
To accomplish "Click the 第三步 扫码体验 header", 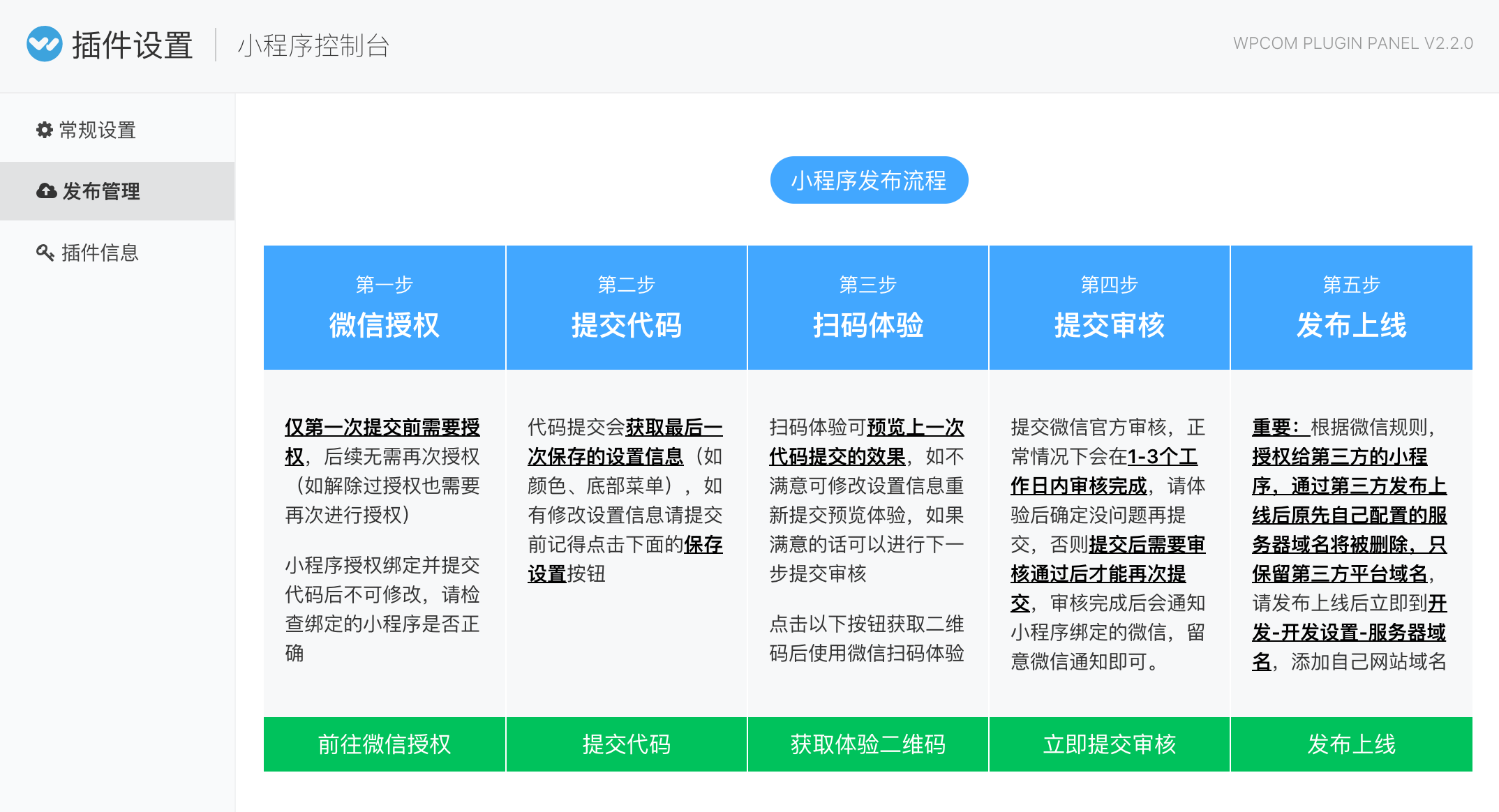I will [x=868, y=308].
